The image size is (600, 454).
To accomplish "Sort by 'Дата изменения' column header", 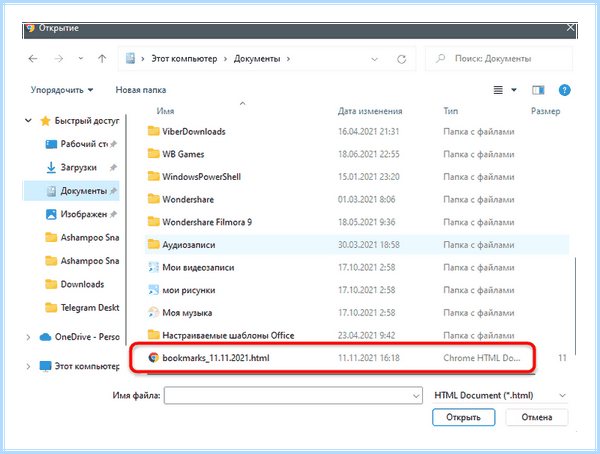I will coord(370,111).
